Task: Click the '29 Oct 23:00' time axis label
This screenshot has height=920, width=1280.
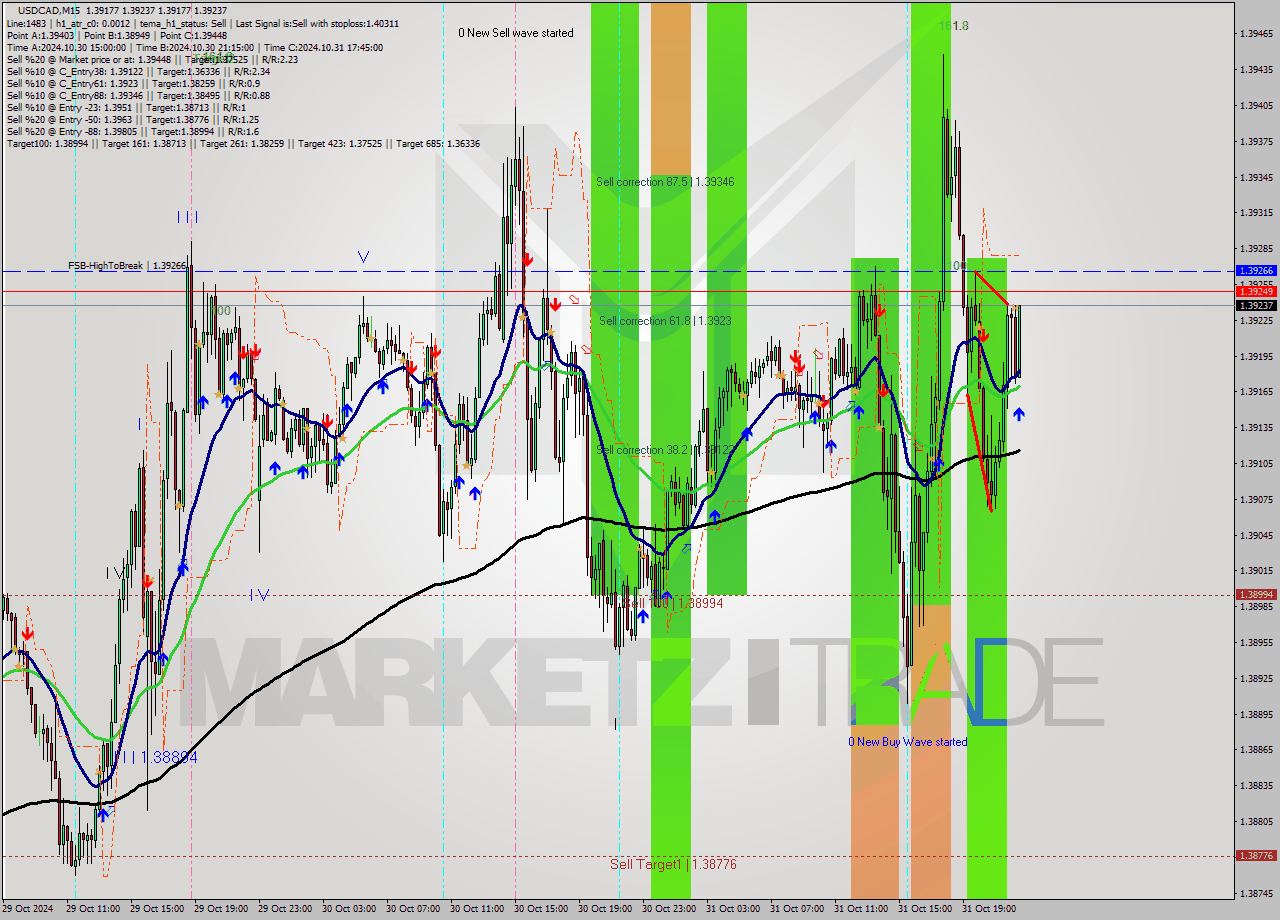Action: point(285,909)
